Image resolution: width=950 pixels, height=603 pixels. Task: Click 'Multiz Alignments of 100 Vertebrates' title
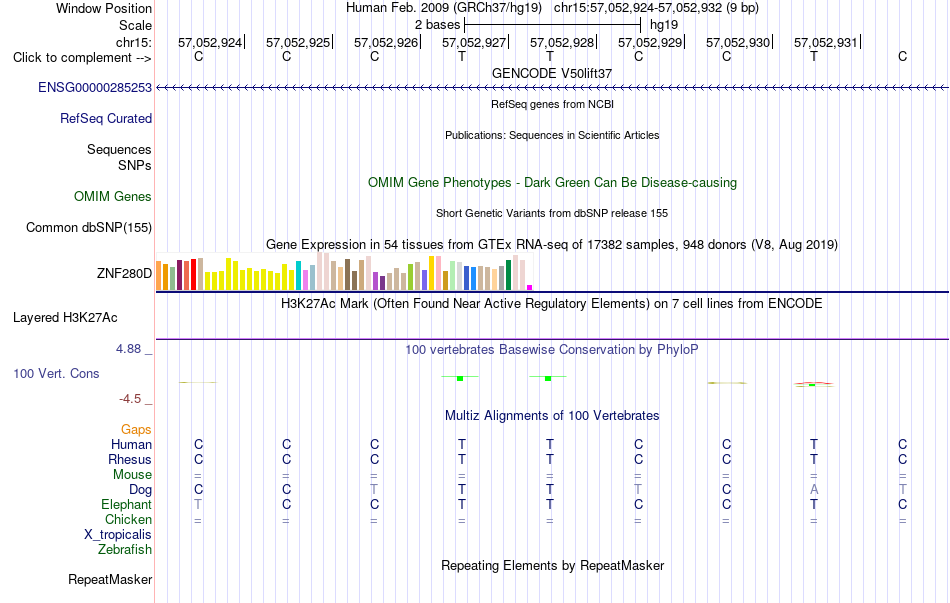click(552, 416)
